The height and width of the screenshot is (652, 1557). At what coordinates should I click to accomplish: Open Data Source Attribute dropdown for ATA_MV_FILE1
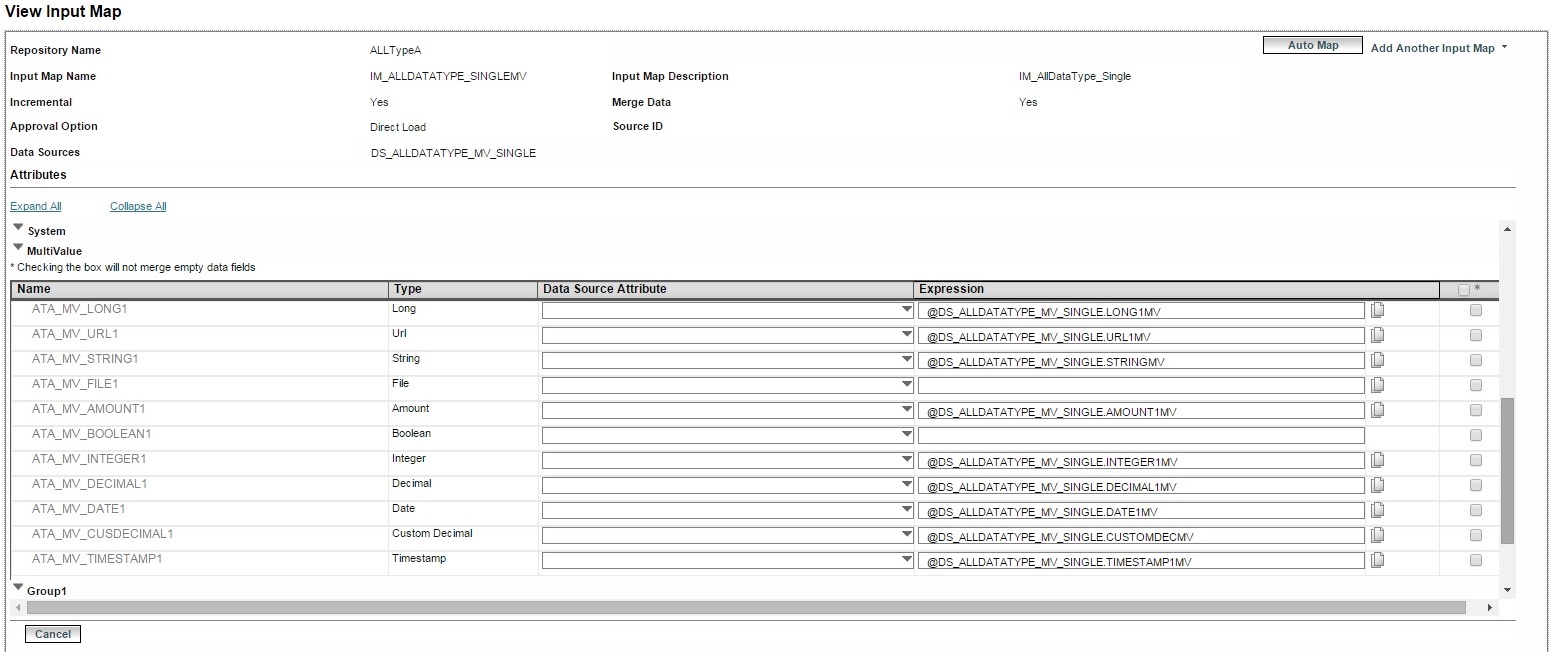pyautogui.click(x=728, y=386)
